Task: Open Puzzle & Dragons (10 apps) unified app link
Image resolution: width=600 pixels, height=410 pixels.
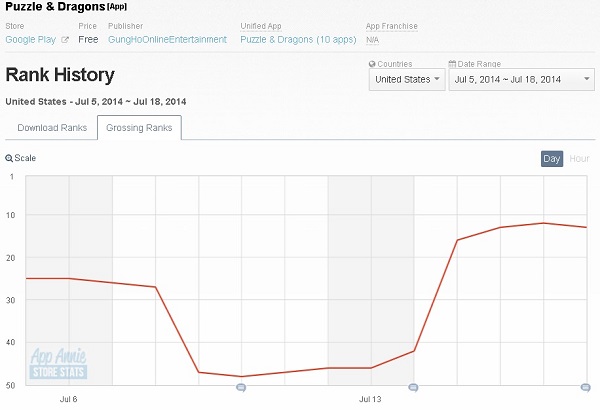Action: pos(298,39)
